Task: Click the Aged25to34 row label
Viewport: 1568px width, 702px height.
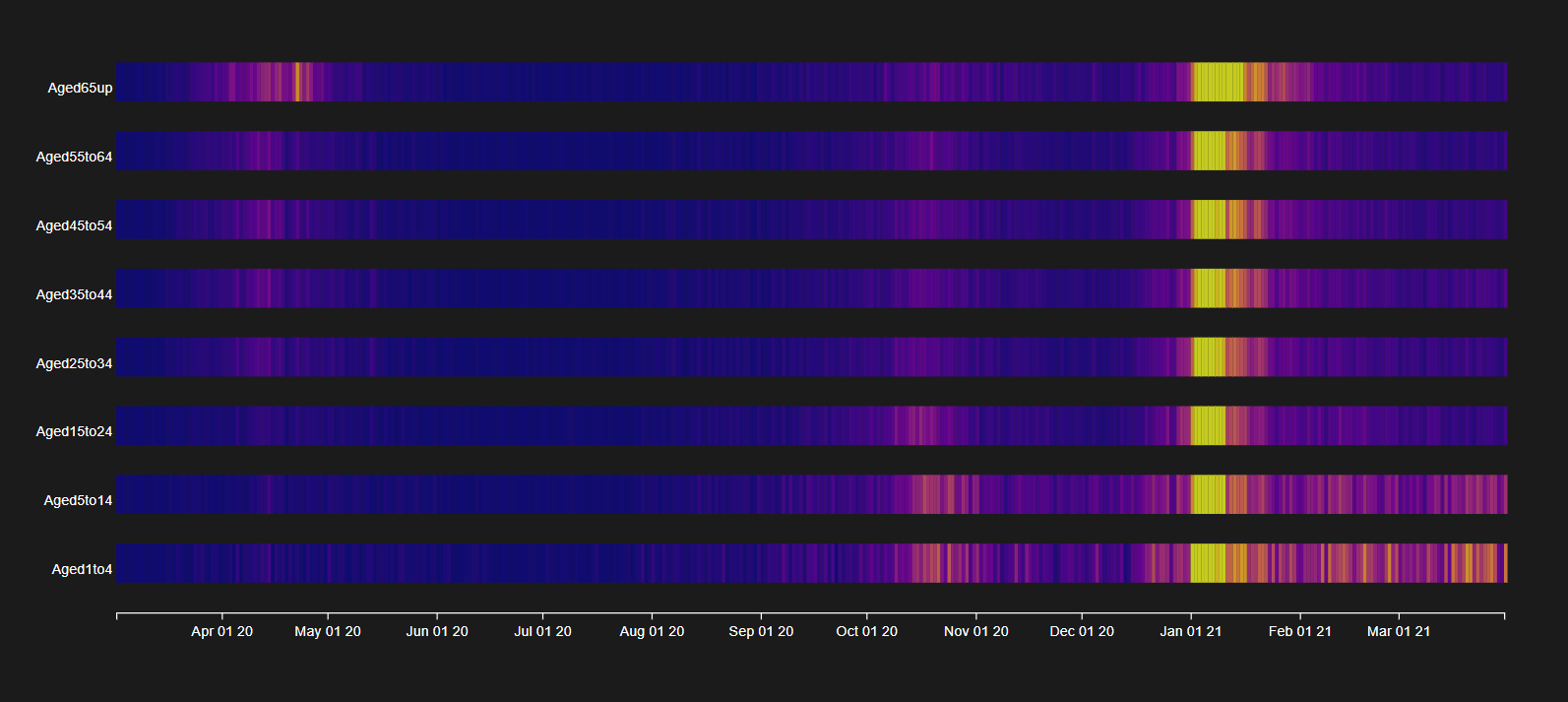Action: click(x=74, y=363)
